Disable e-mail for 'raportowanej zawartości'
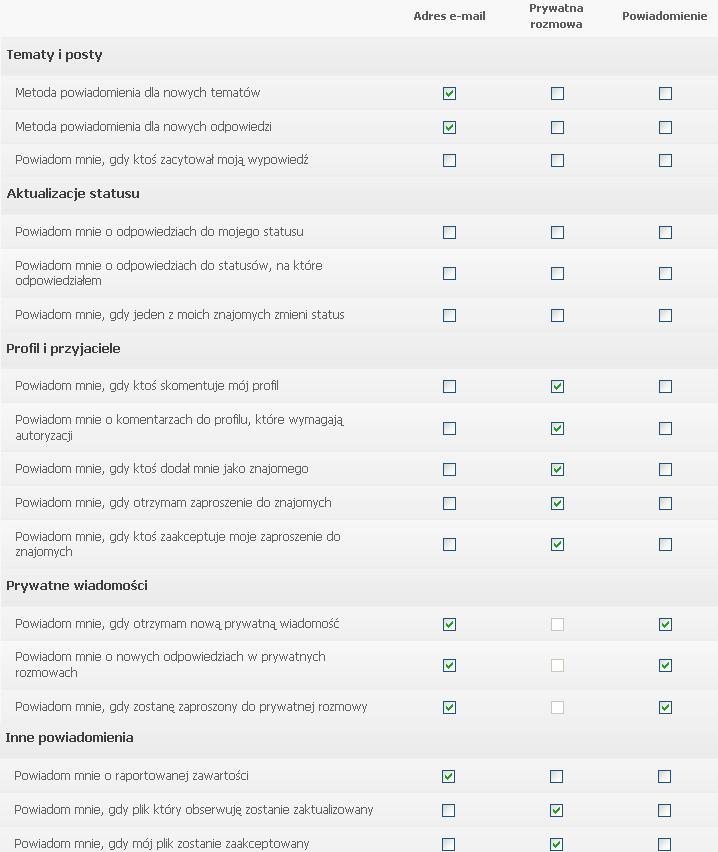The width and height of the screenshot is (718, 852). pyautogui.click(x=449, y=776)
